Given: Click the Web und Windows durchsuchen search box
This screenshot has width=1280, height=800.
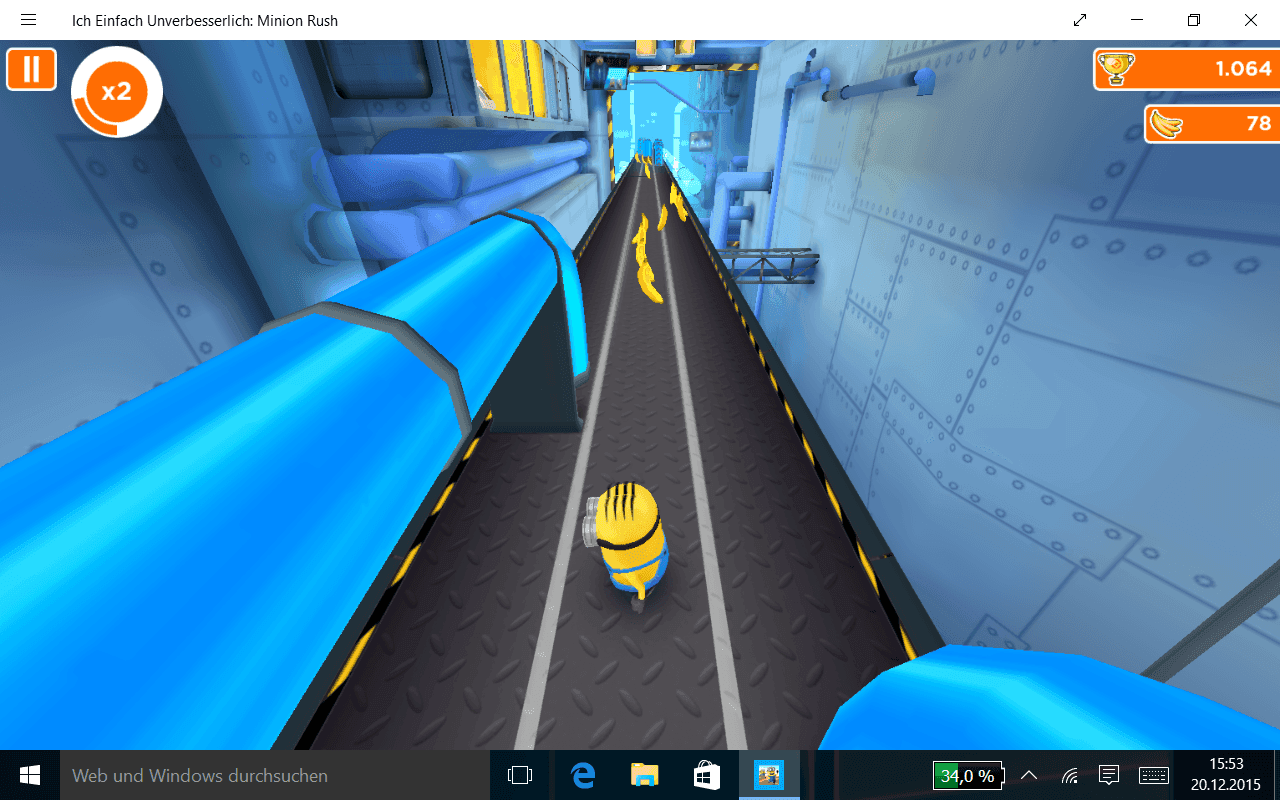Looking at the screenshot, I should [x=275, y=775].
